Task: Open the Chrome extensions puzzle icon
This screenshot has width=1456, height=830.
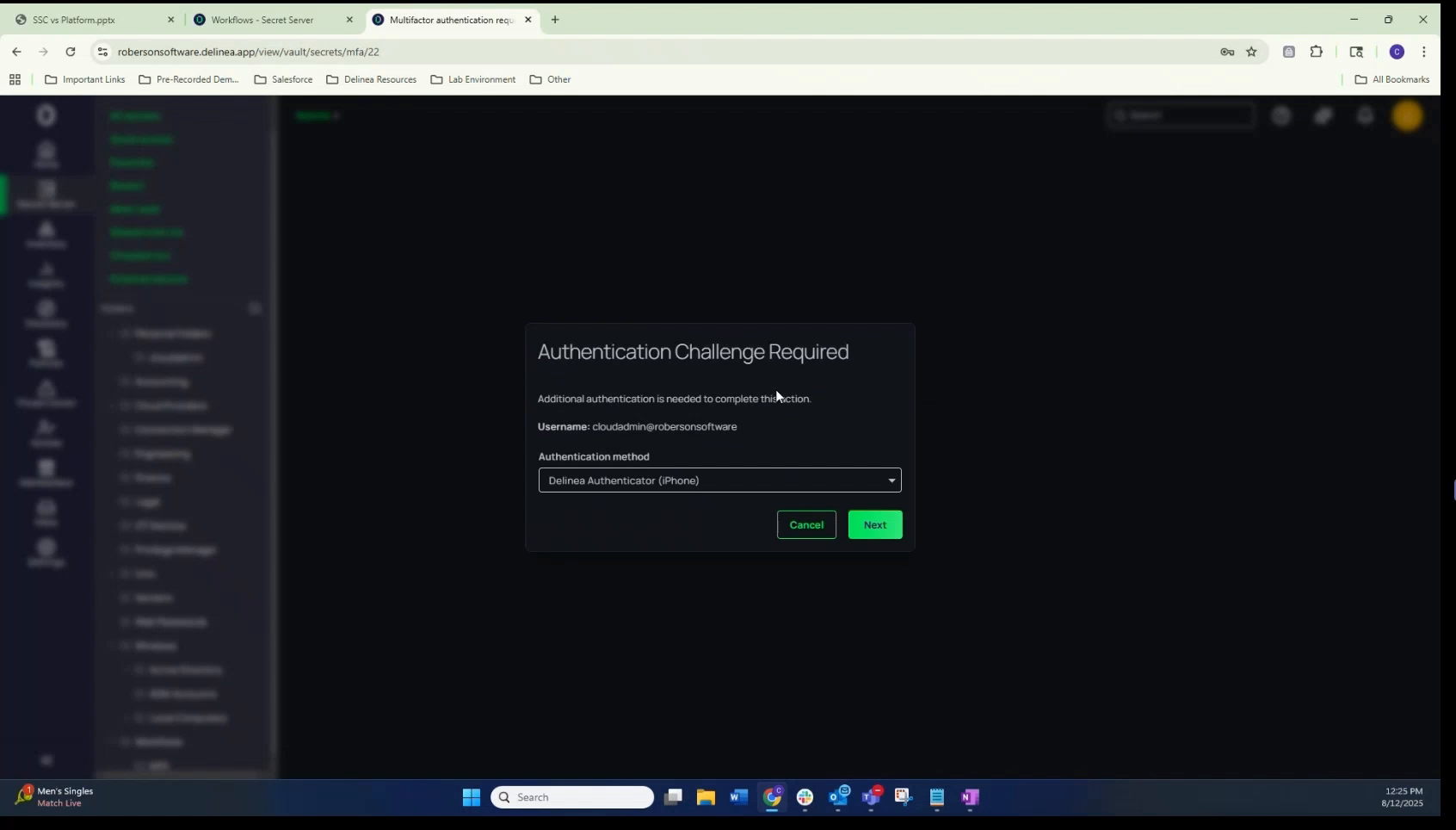Action: pyautogui.click(x=1317, y=52)
